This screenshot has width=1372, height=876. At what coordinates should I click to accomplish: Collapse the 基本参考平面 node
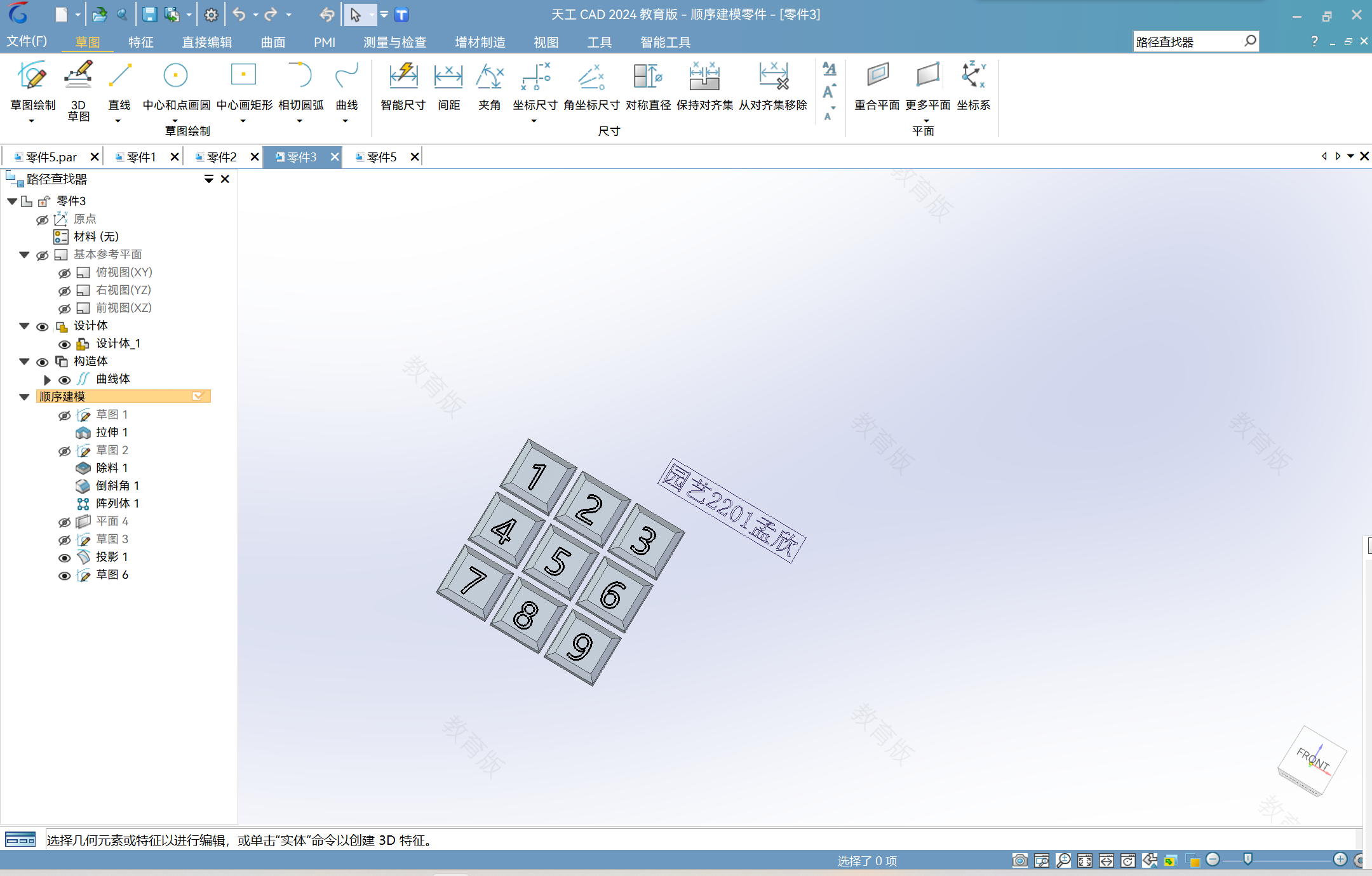(24, 254)
